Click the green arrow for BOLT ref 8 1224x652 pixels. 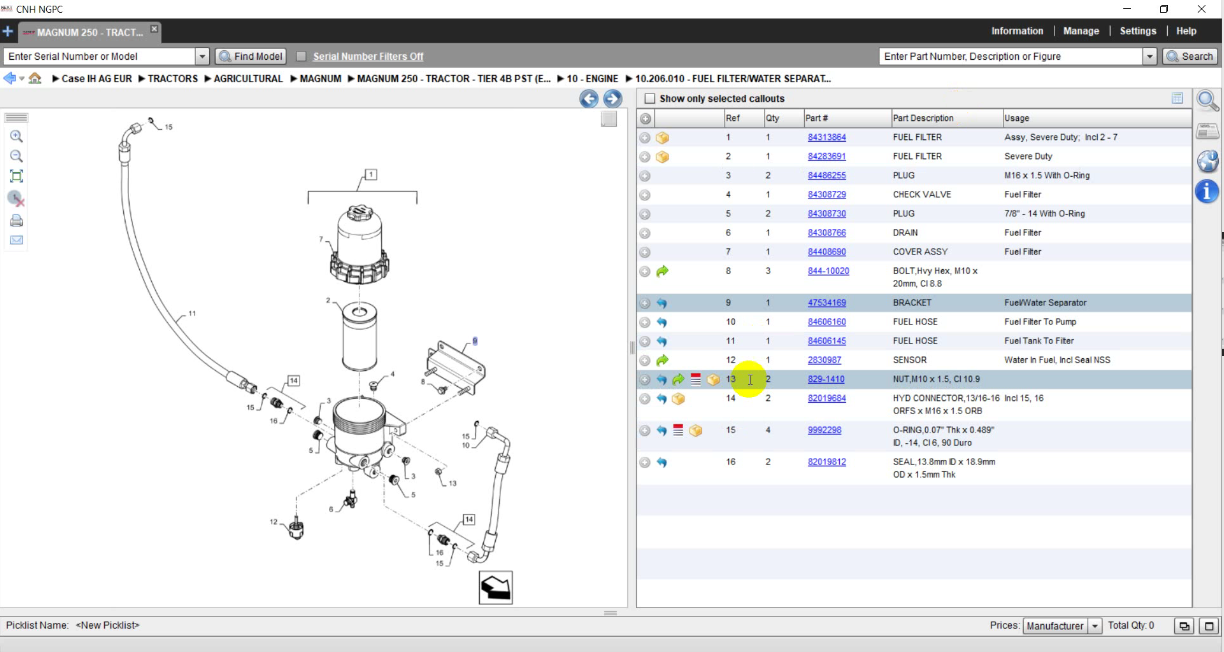662,271
